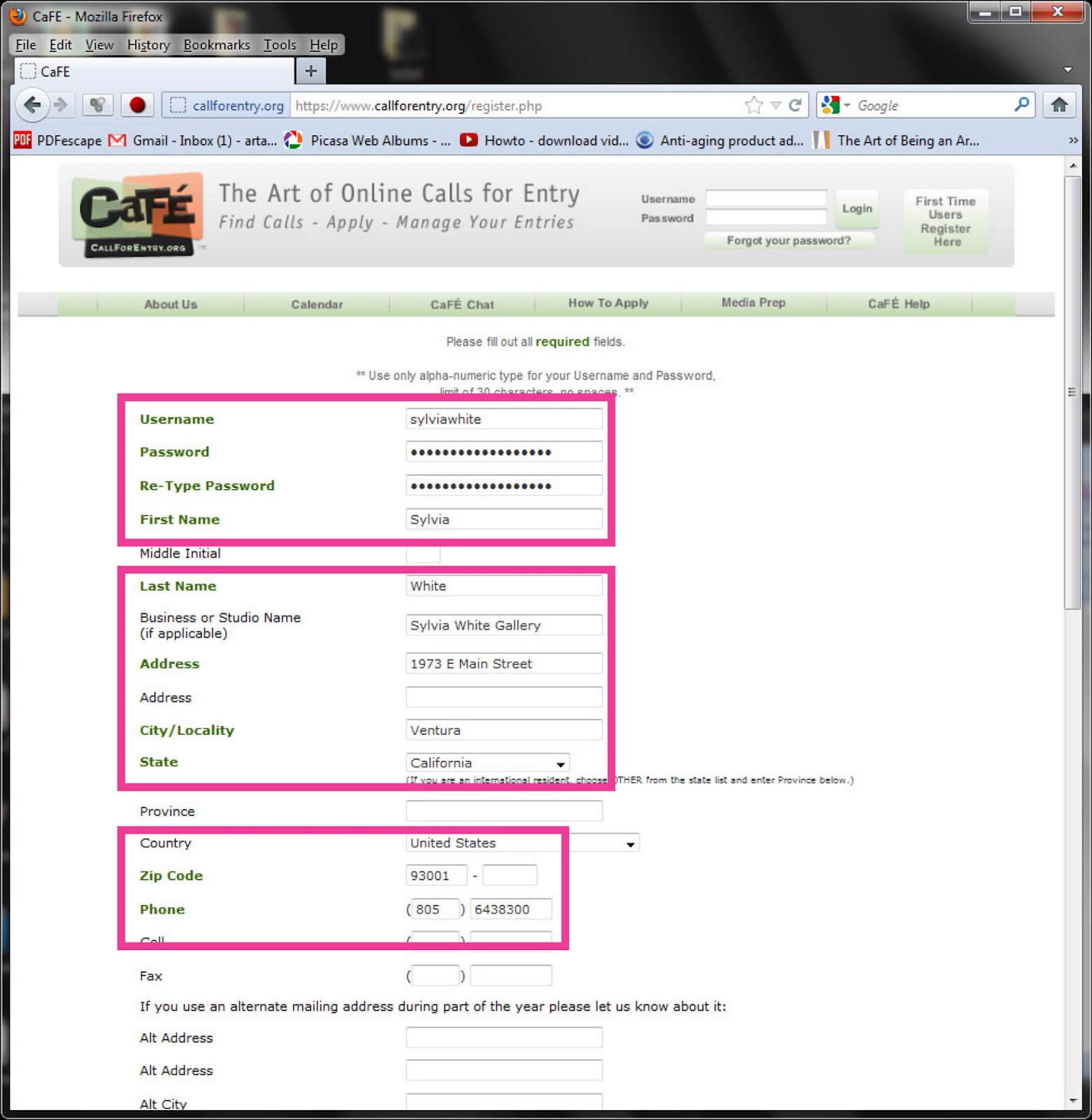Click the search magnifier icon
Screen dimensions: 1092x1120
click(1021, 105)
